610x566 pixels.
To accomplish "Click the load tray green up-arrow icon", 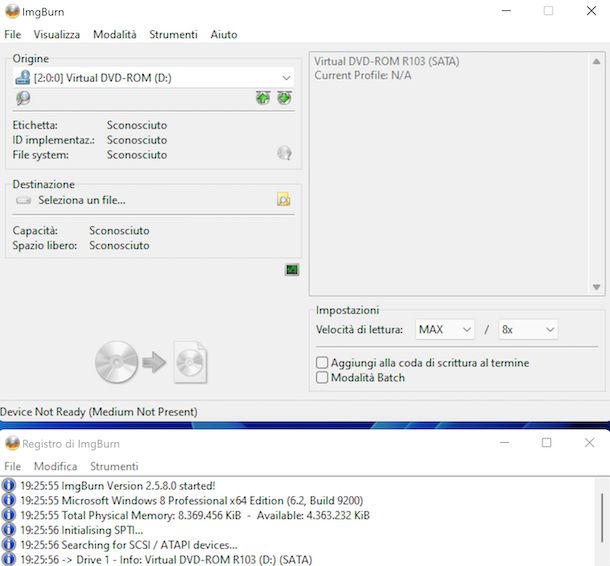I will [x=263, y=98].
